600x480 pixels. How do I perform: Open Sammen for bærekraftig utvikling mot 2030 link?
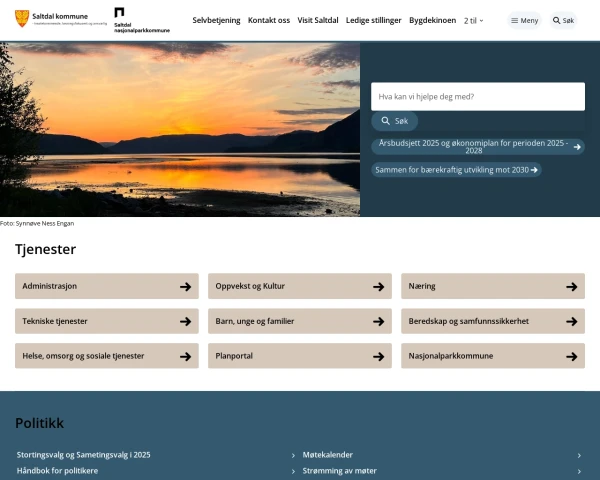[456, 170]
